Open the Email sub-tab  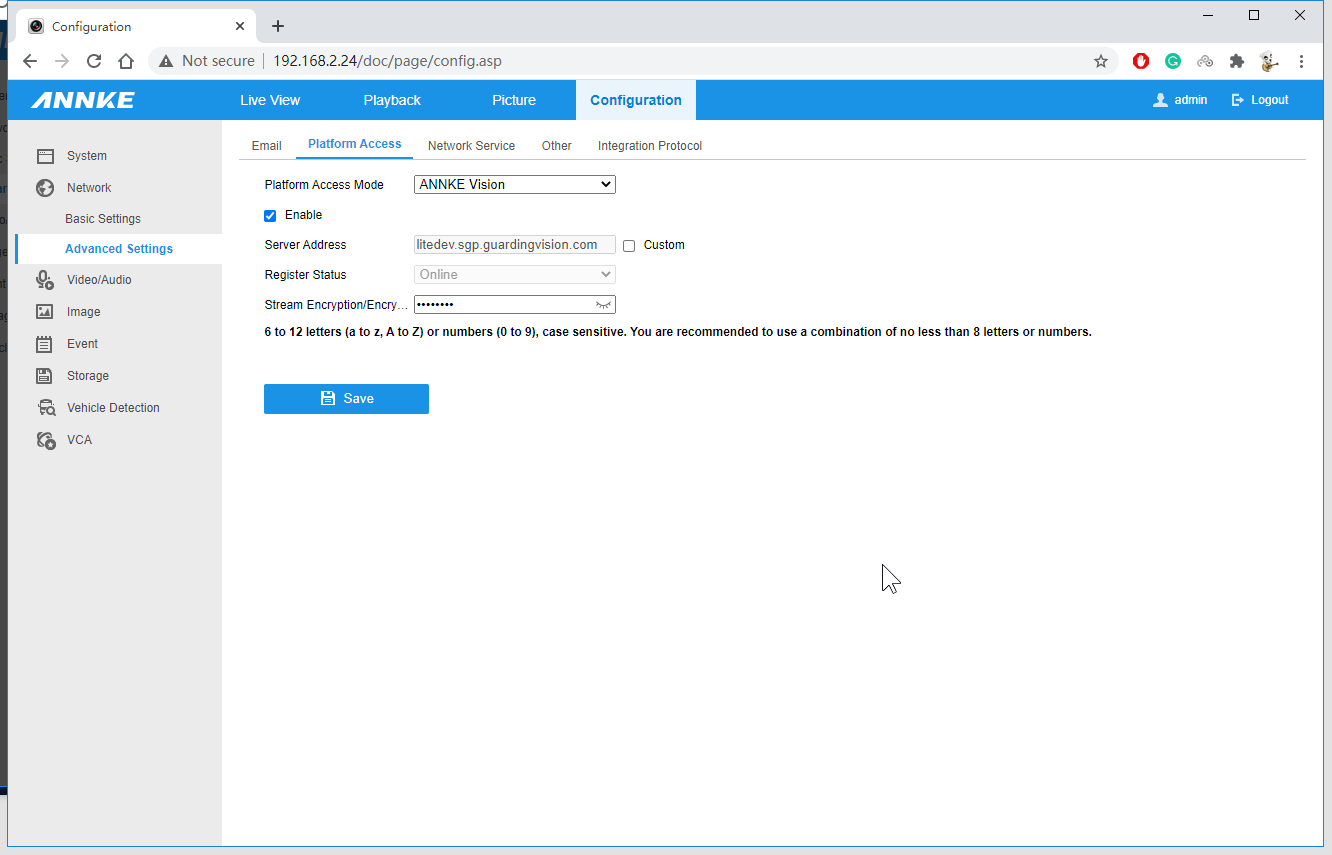(266, 146)
